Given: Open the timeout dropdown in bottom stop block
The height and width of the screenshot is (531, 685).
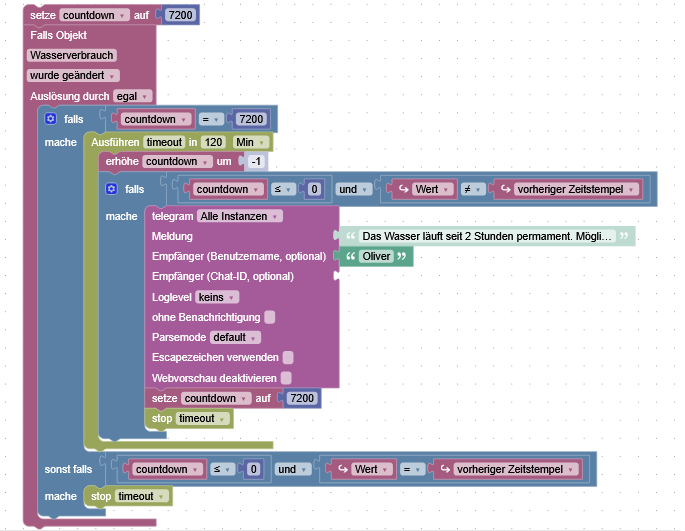Looking at the screenshot, I should point(142,496).
